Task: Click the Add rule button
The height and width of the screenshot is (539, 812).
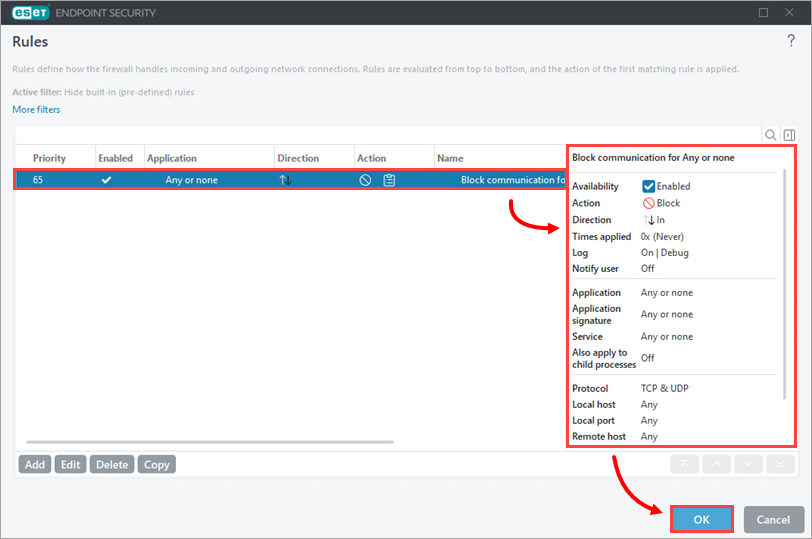Action: tap(34, 464)
